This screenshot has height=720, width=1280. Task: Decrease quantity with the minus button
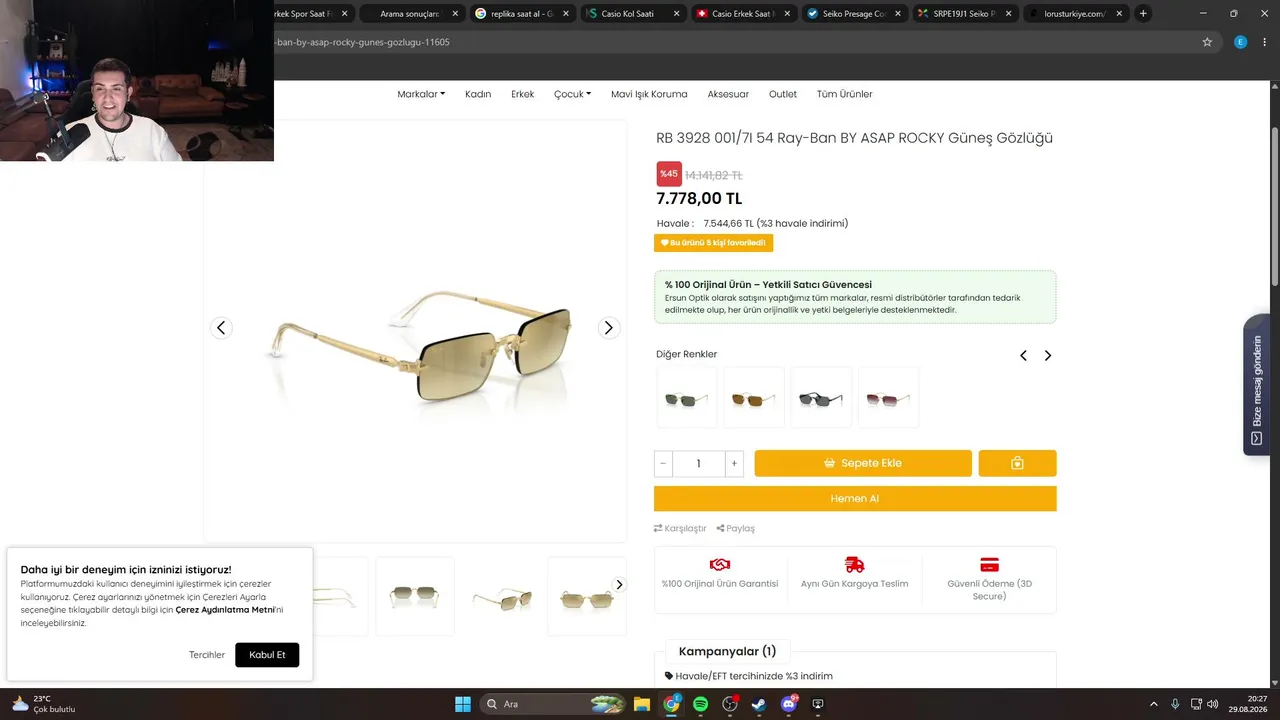tap(663, 463)
